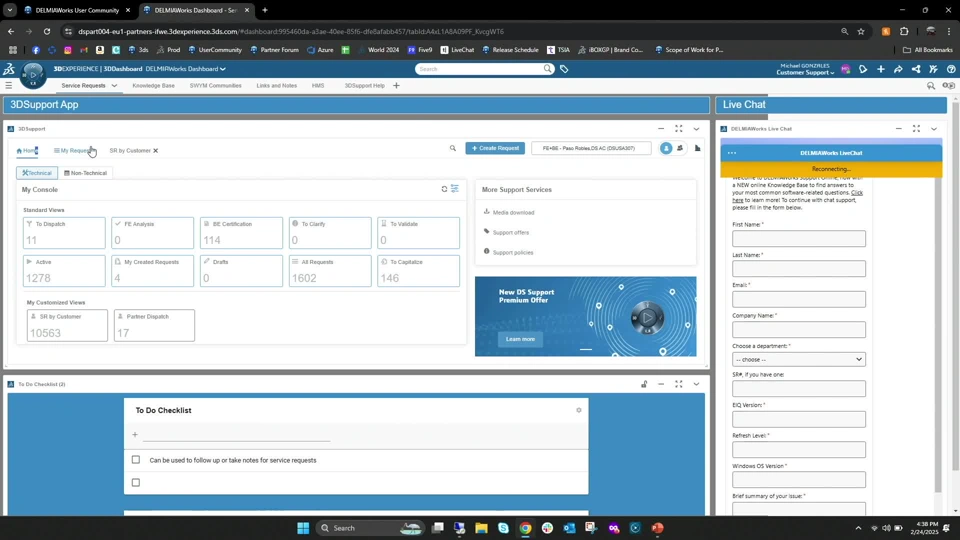
Task: Click the top search magnifier icon
Action: coord(547,69)
